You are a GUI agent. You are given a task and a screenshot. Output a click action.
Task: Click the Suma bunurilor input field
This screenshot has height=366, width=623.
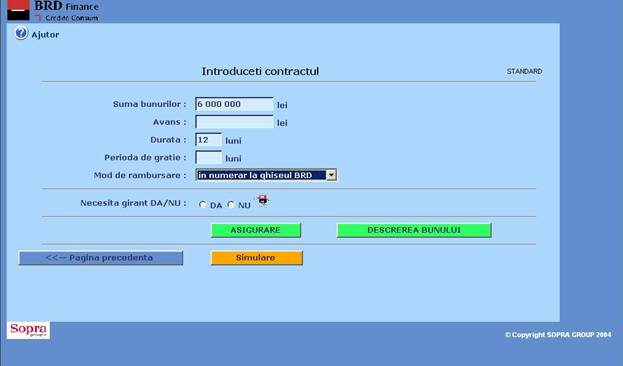tap(234, 104)
